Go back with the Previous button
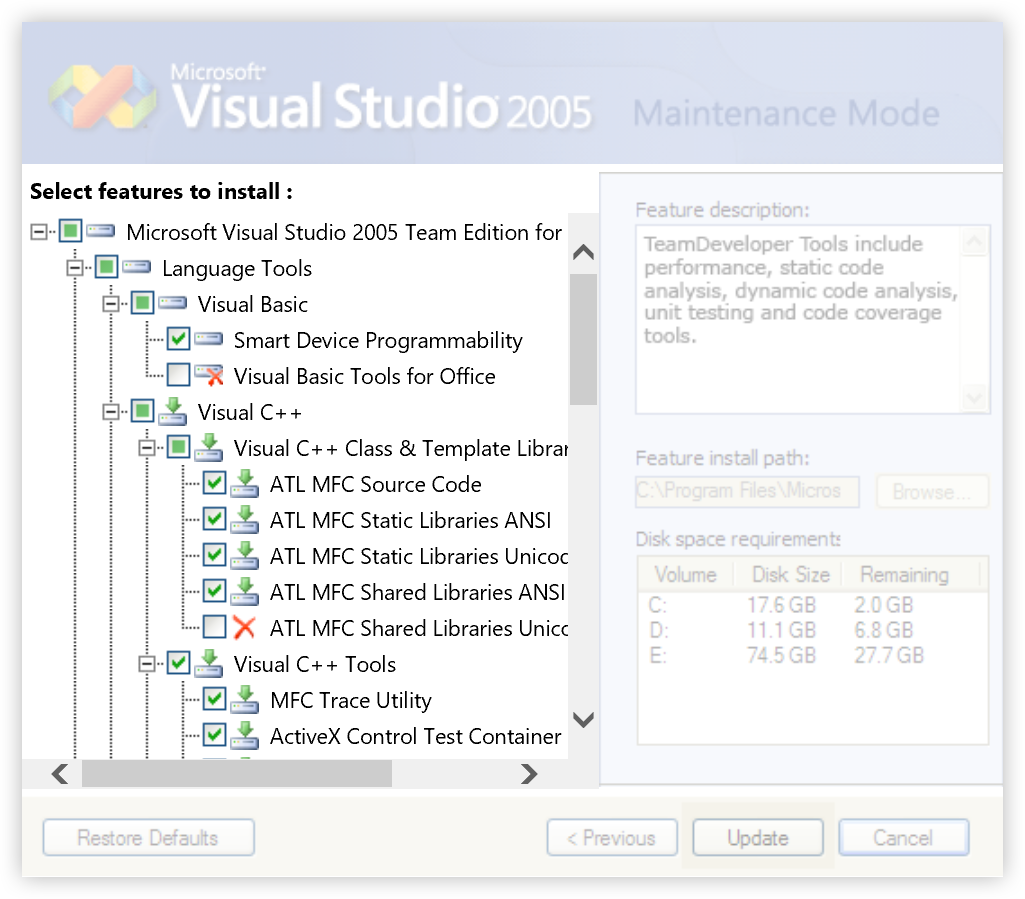 [612, 837]
